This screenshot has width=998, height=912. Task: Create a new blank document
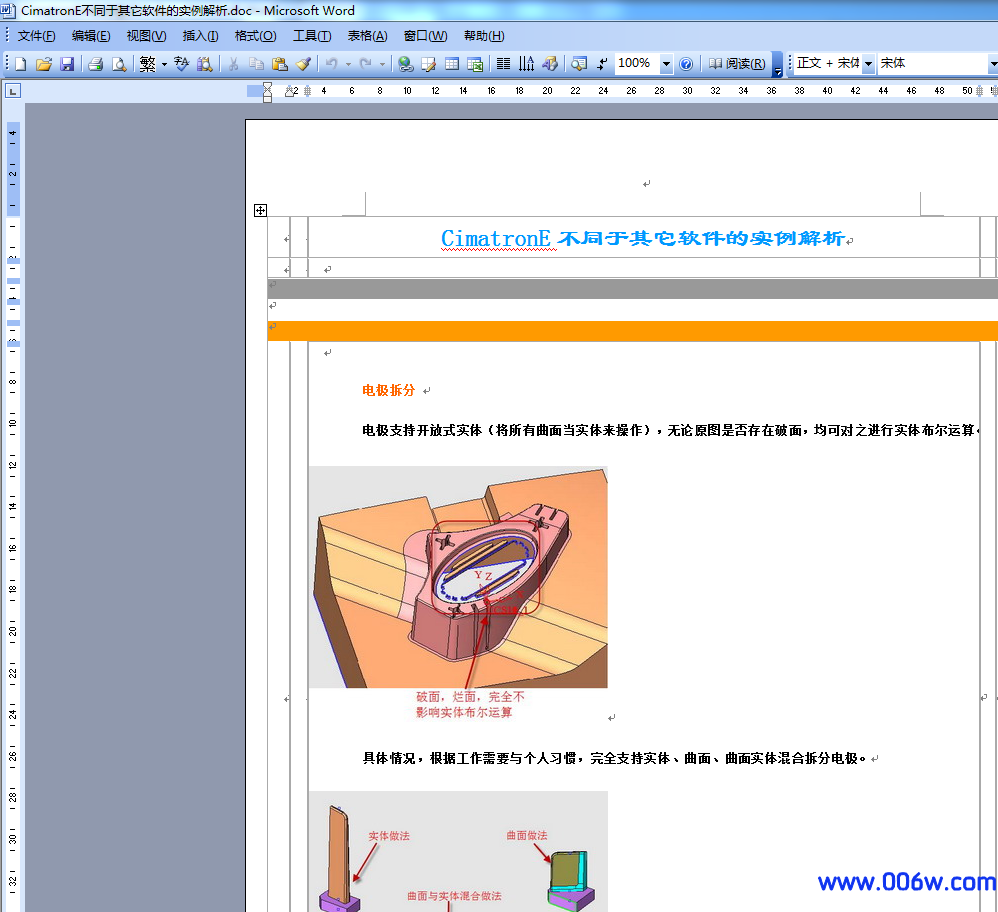[x=20, y=64]
